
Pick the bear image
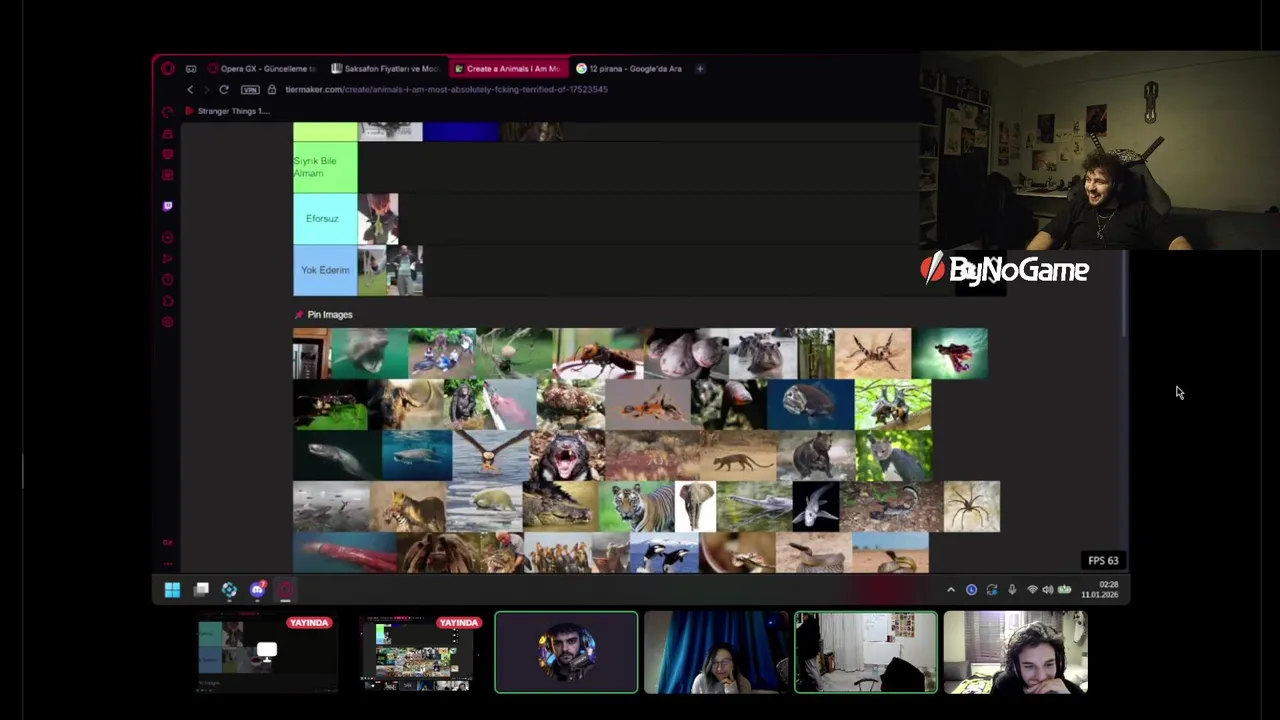[815, 455]
